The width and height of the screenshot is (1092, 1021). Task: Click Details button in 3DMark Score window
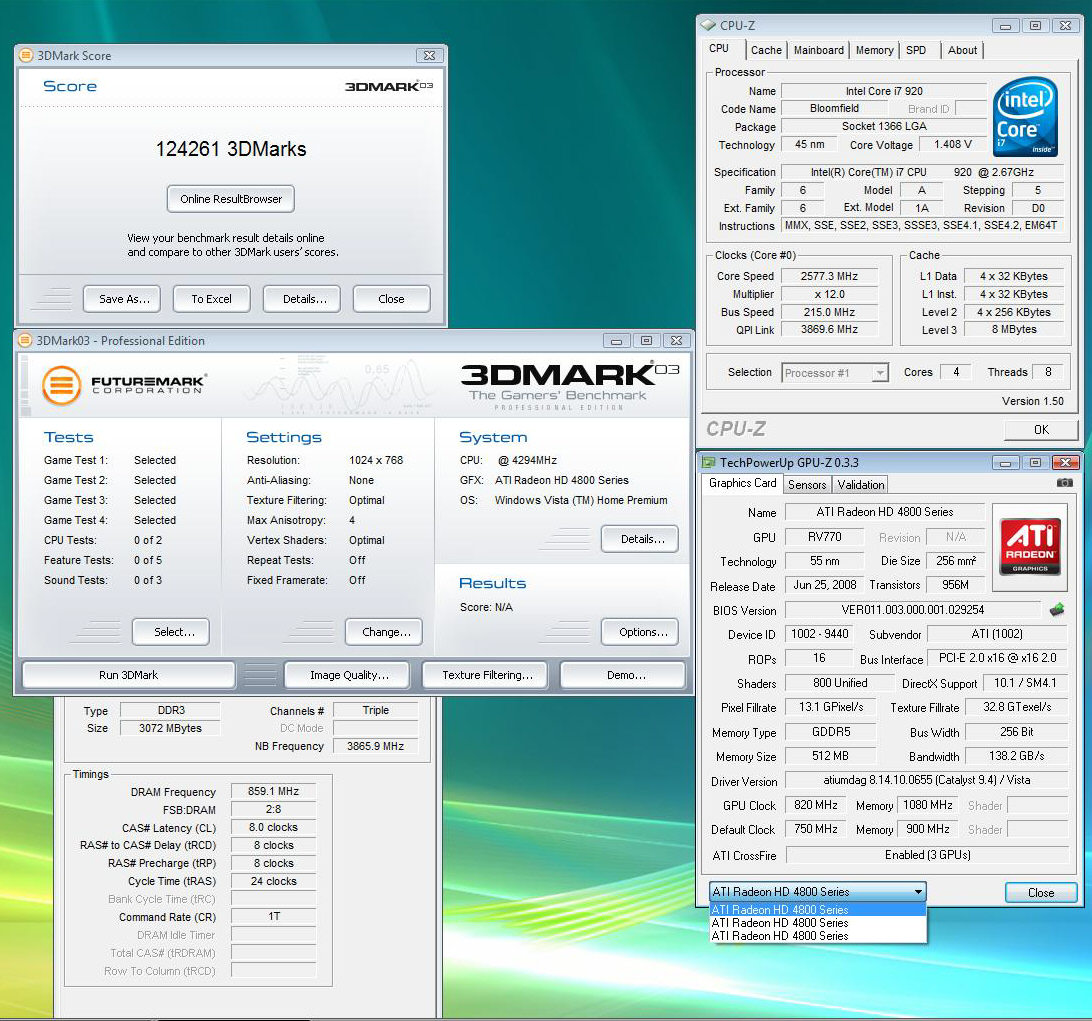click(x=302, y=299)
